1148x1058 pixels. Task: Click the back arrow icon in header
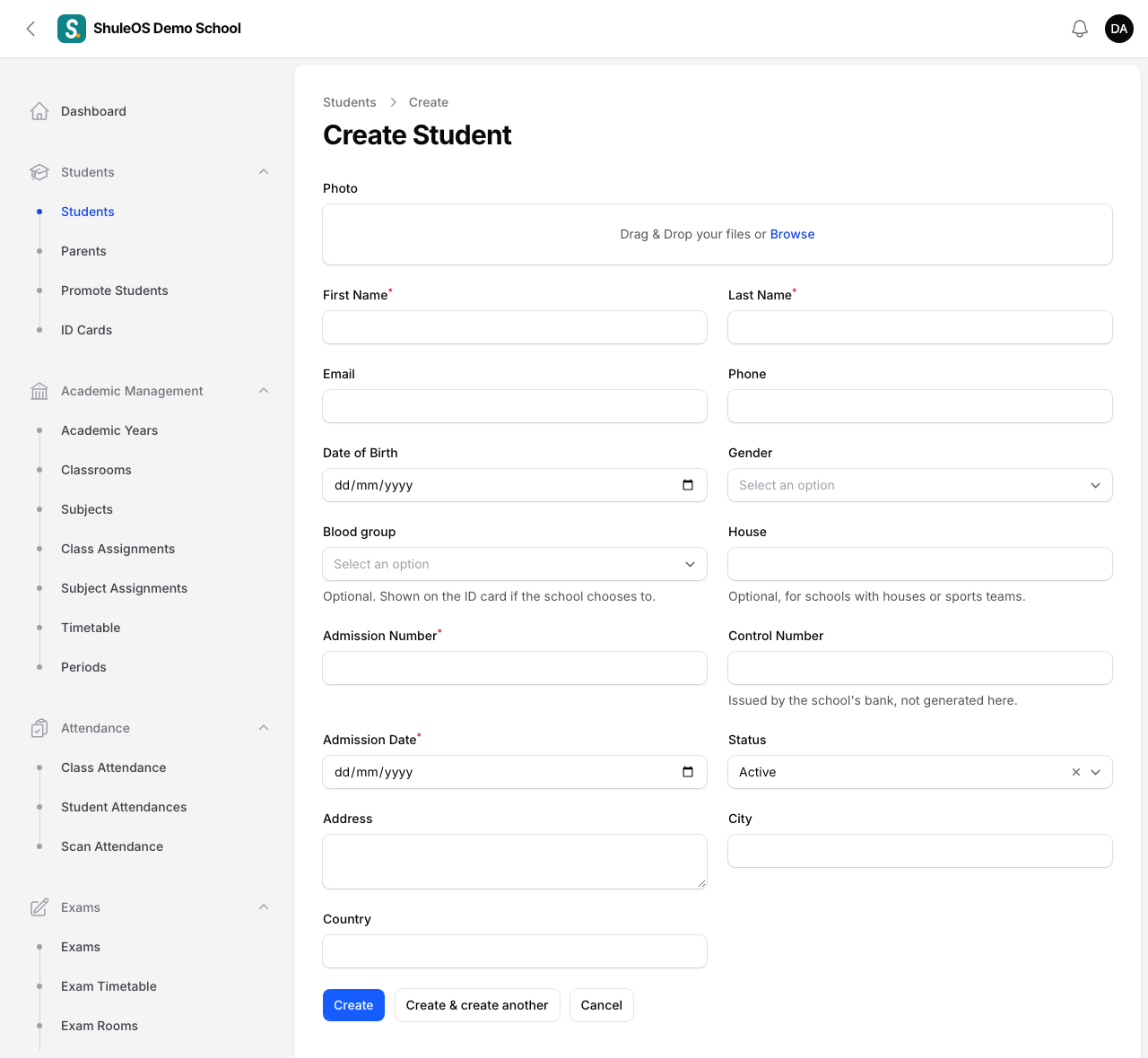click(x=30, y=29)
